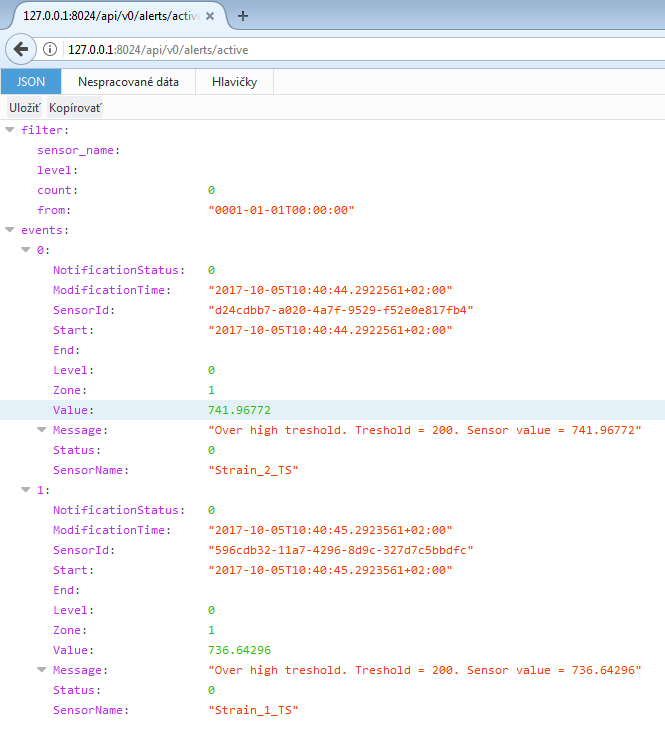Select the Value 736.64296
665x735 pixels.
click(x=239, y=650)
